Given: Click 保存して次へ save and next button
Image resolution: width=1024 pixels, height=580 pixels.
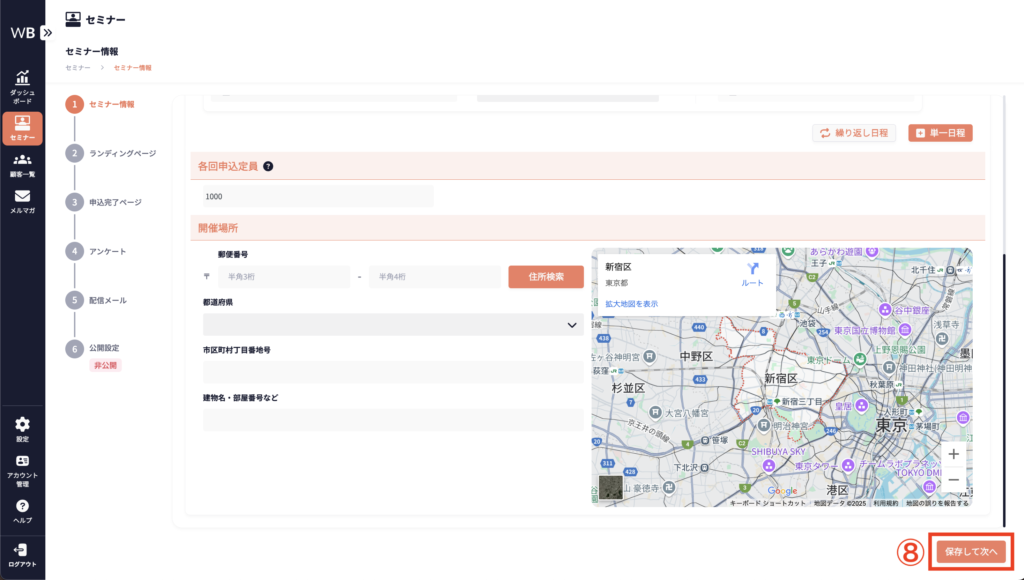Looking at the screenshot, I should [x=971, y=551].
